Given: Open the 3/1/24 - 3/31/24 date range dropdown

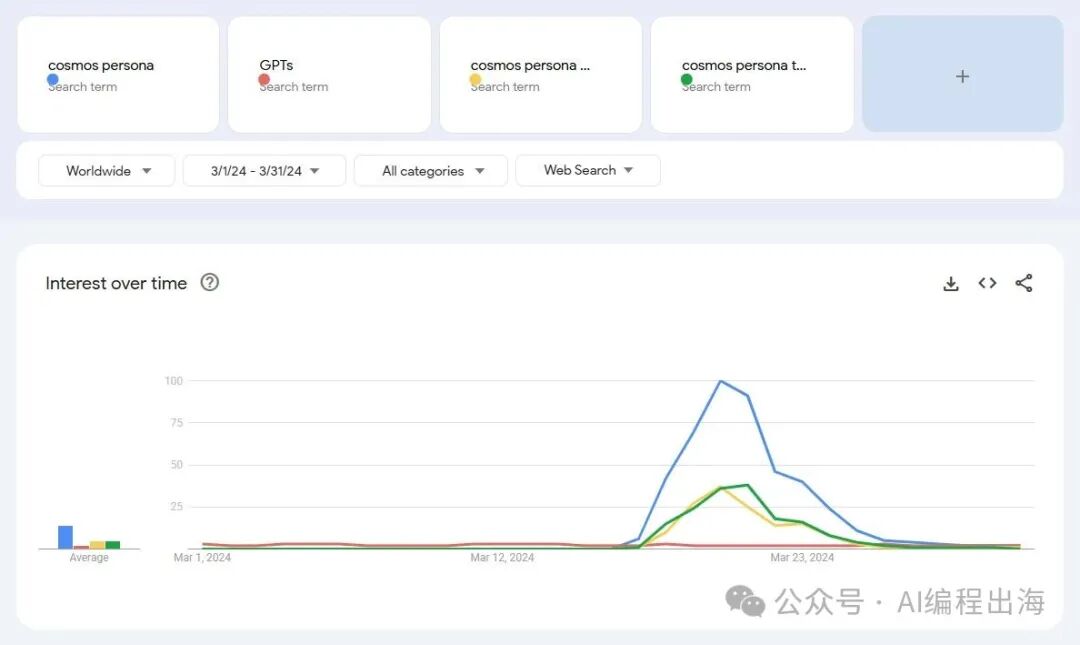Looking at the screenshot, I should tap(264, 171).
